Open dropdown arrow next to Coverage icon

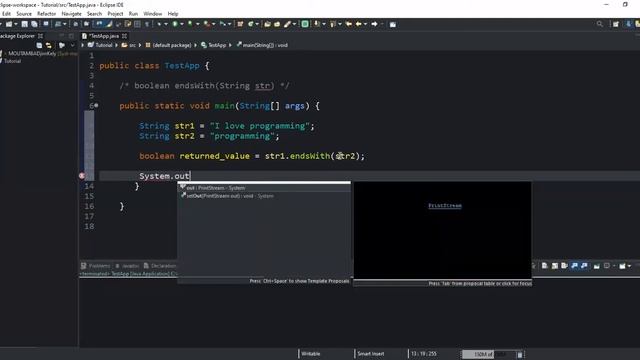click(198, 24)
